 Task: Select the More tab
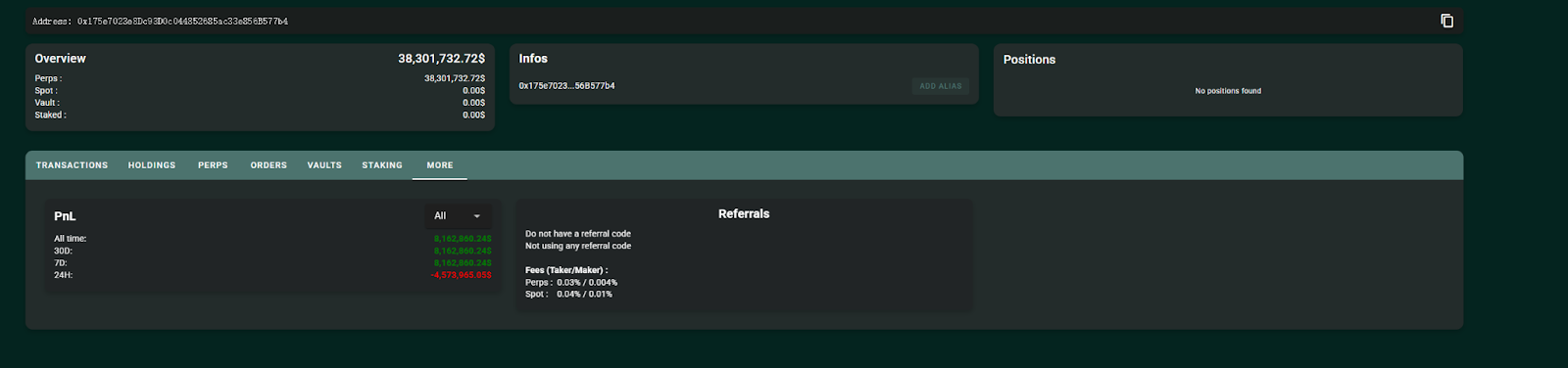point(440,165)
